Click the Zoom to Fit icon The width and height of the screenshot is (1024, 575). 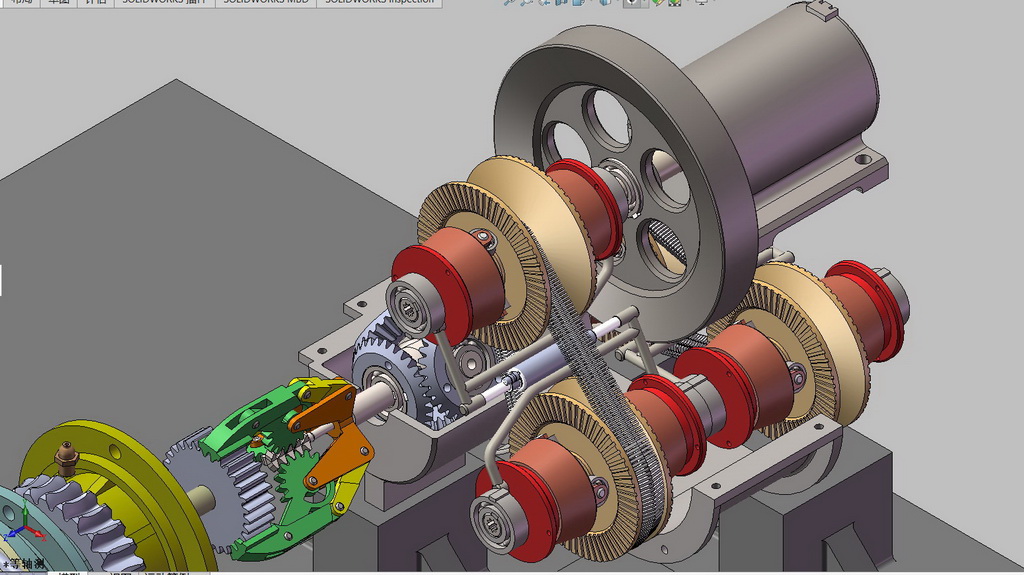click(x=508, y=2)
